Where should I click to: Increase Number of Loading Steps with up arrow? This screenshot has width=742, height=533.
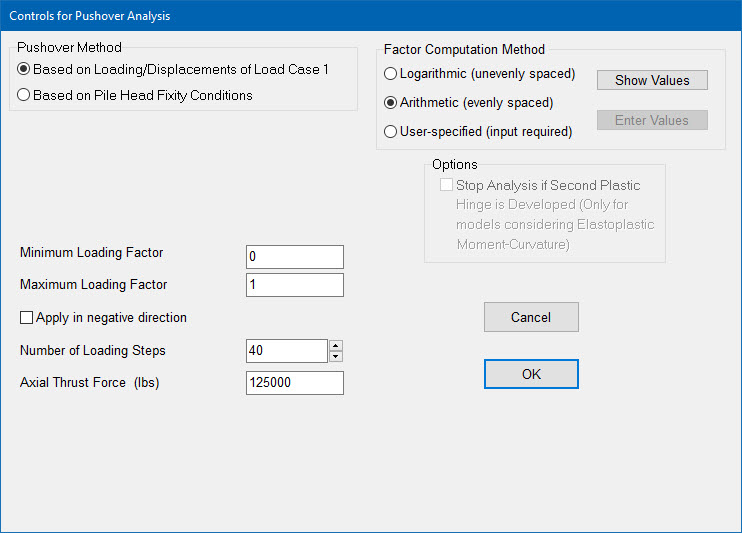click(x=336, y=345)
